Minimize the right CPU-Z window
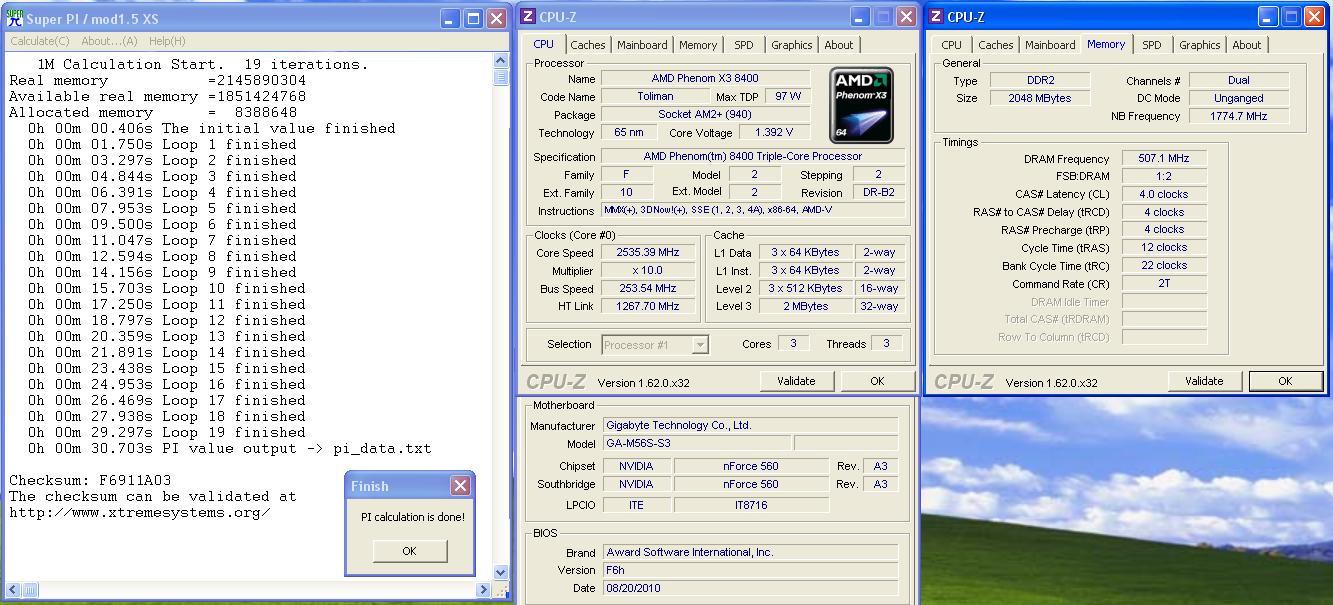Screen dimensions: 1333x605 pyautogui.click(x=1268, y=17)
